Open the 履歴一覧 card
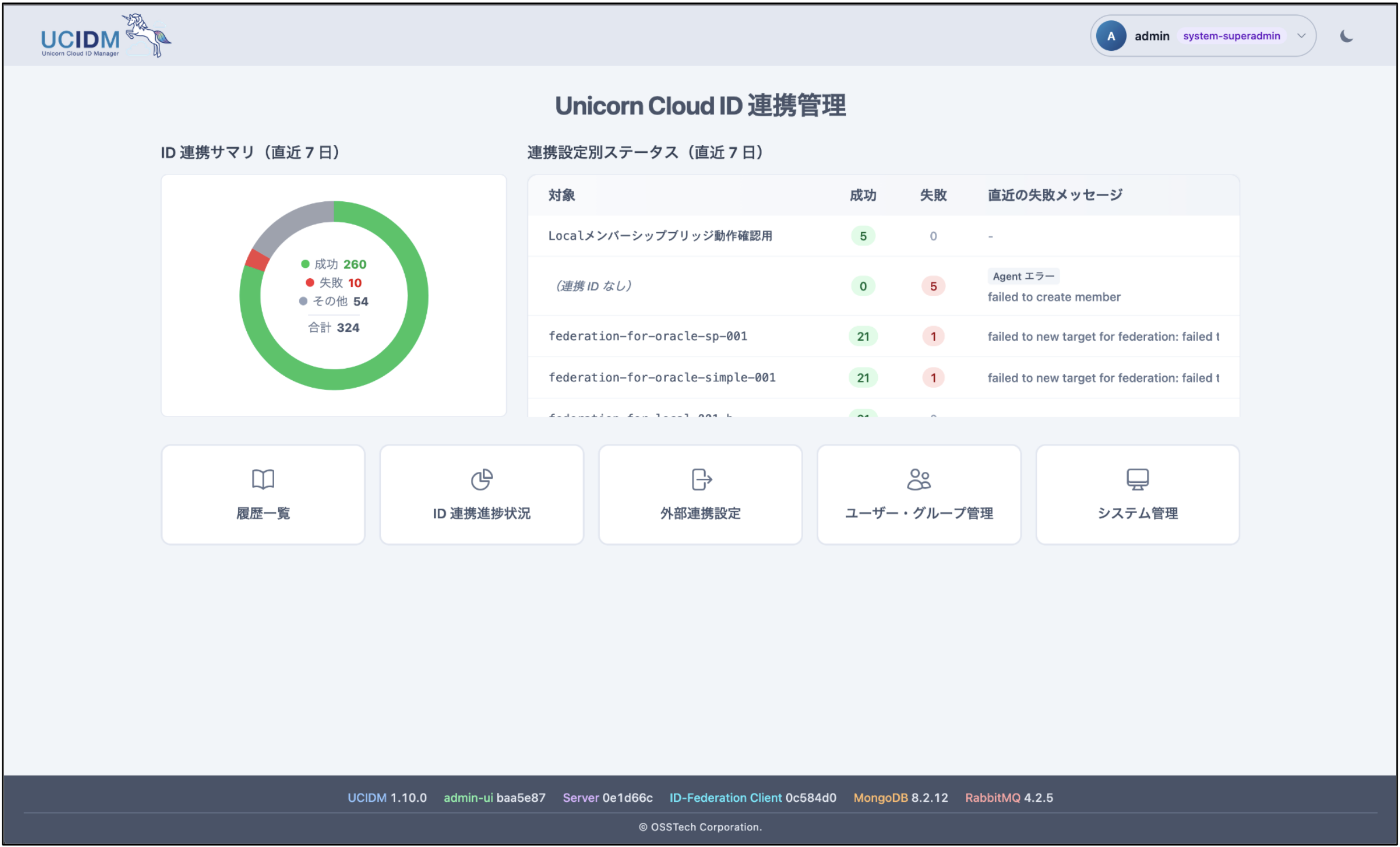The width and height of the screenshot is (1400, 847). (263, 494)
